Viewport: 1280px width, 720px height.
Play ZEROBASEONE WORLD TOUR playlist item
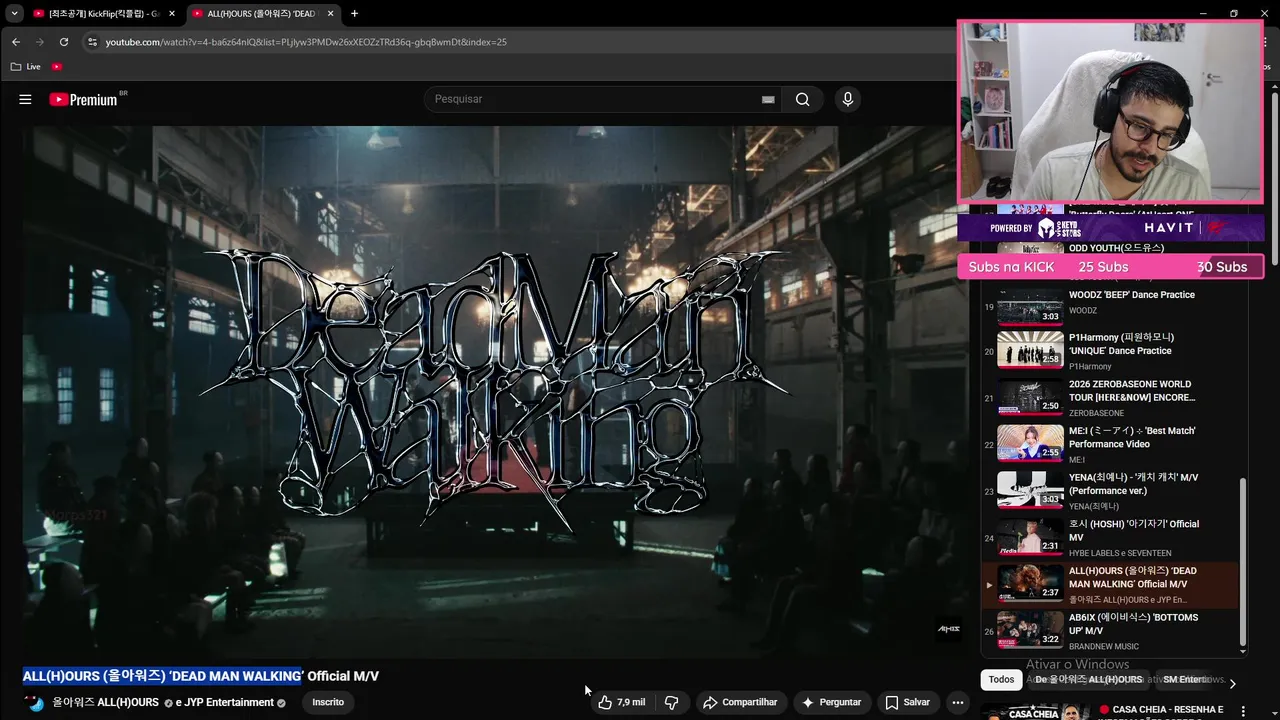[1110, 397]
